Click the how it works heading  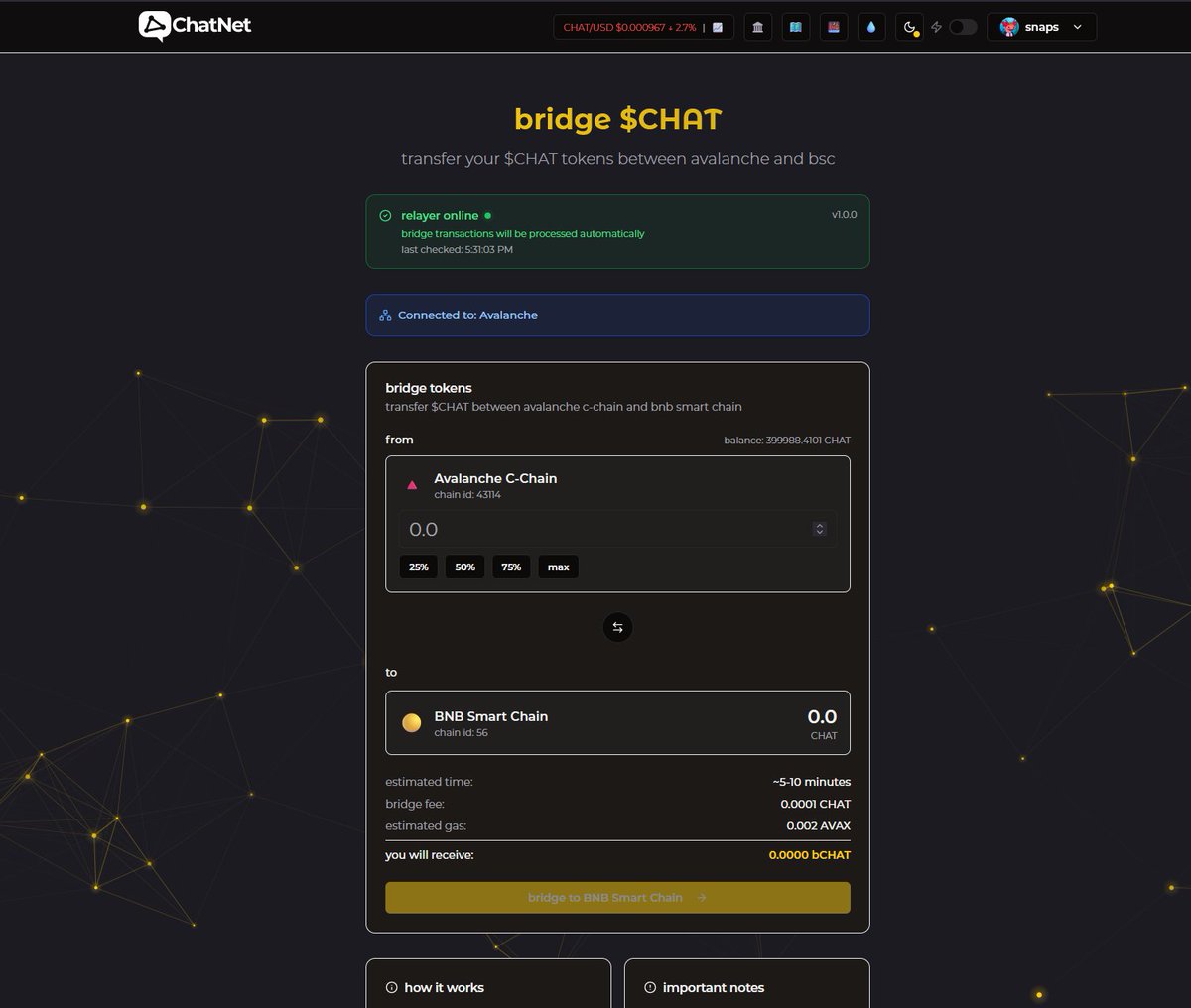(445, 988)
